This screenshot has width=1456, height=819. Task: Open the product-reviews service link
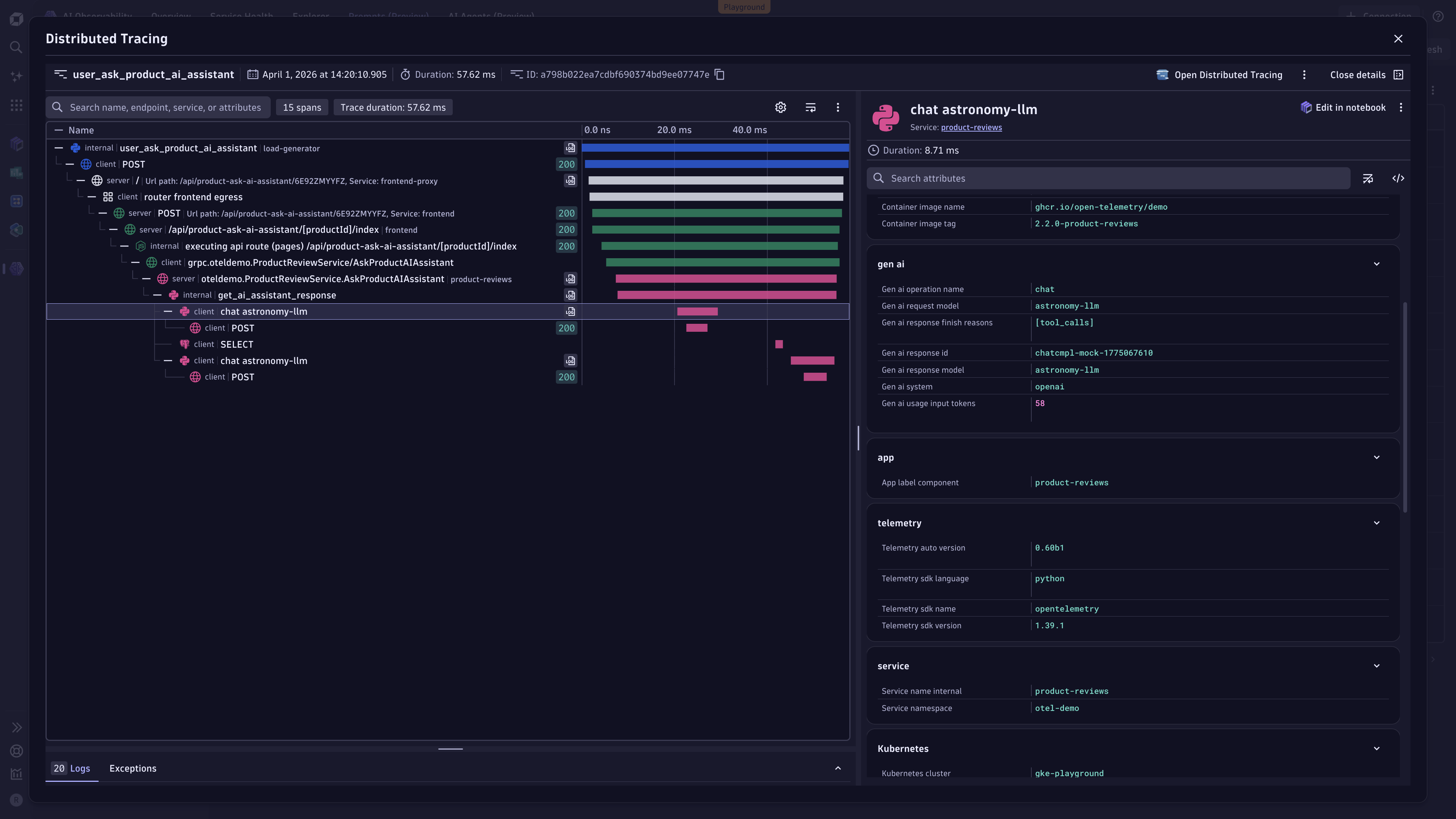pyautogui.click(x=971, y=127)
